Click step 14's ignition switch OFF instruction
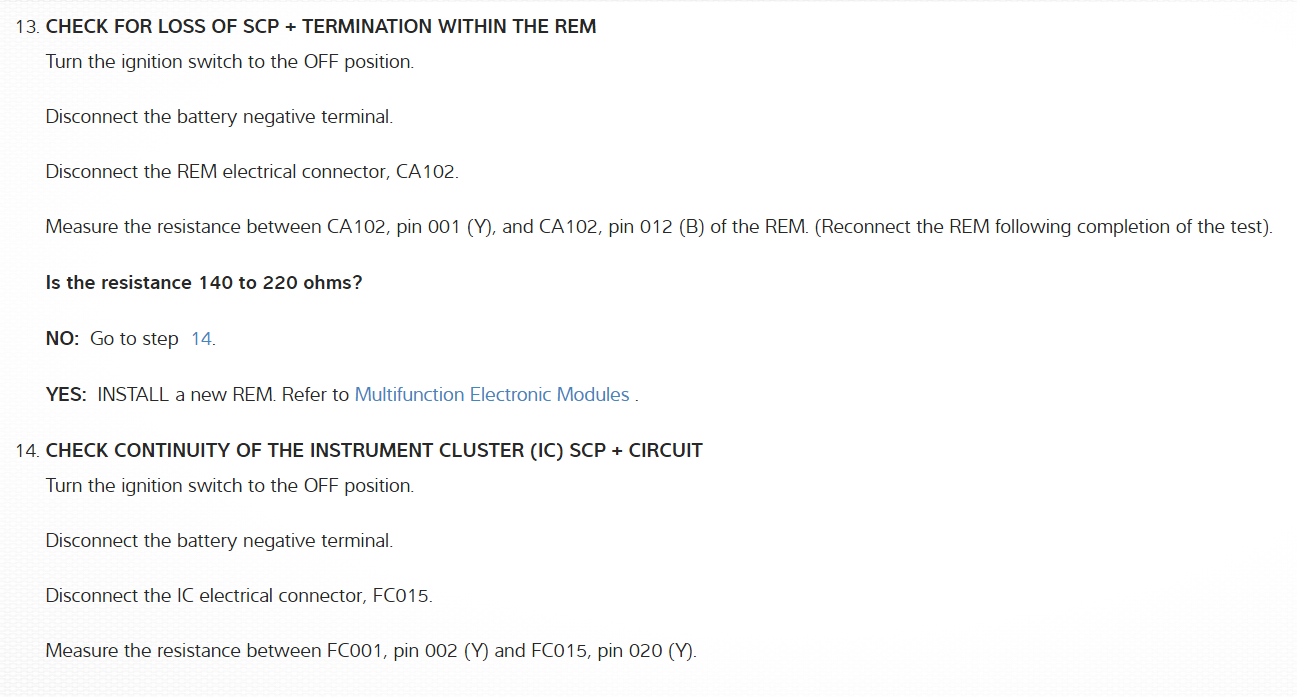The image size is (1297, 697). click(229, 486)
